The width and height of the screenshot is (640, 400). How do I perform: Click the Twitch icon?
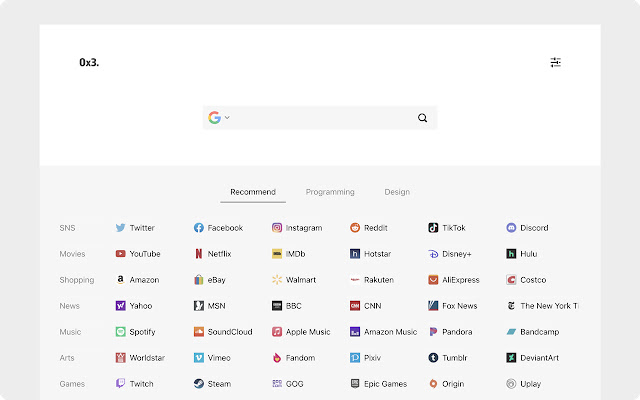pos(120,384)
